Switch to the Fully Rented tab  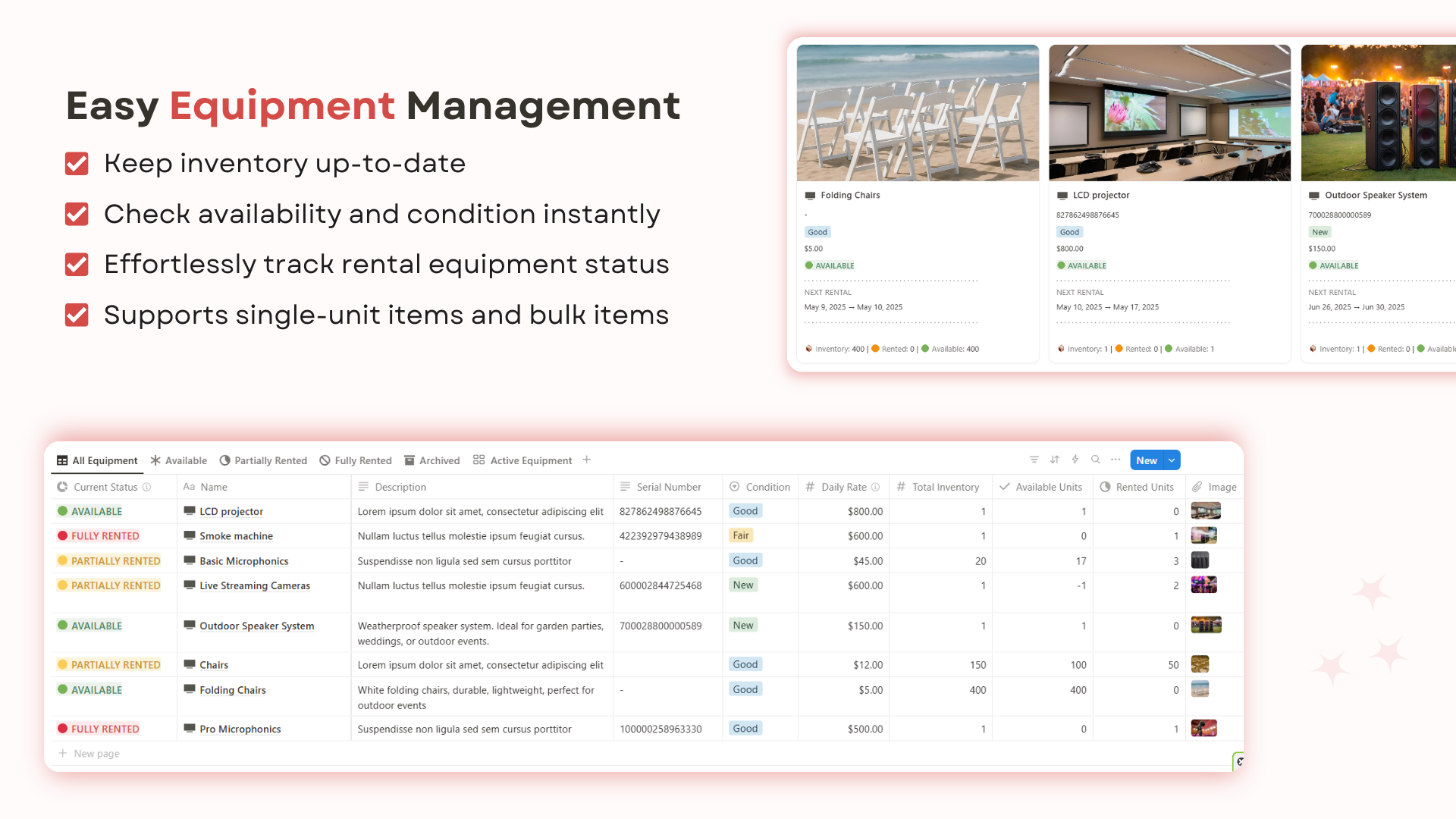pyautogui.click(x=356, y=460)
